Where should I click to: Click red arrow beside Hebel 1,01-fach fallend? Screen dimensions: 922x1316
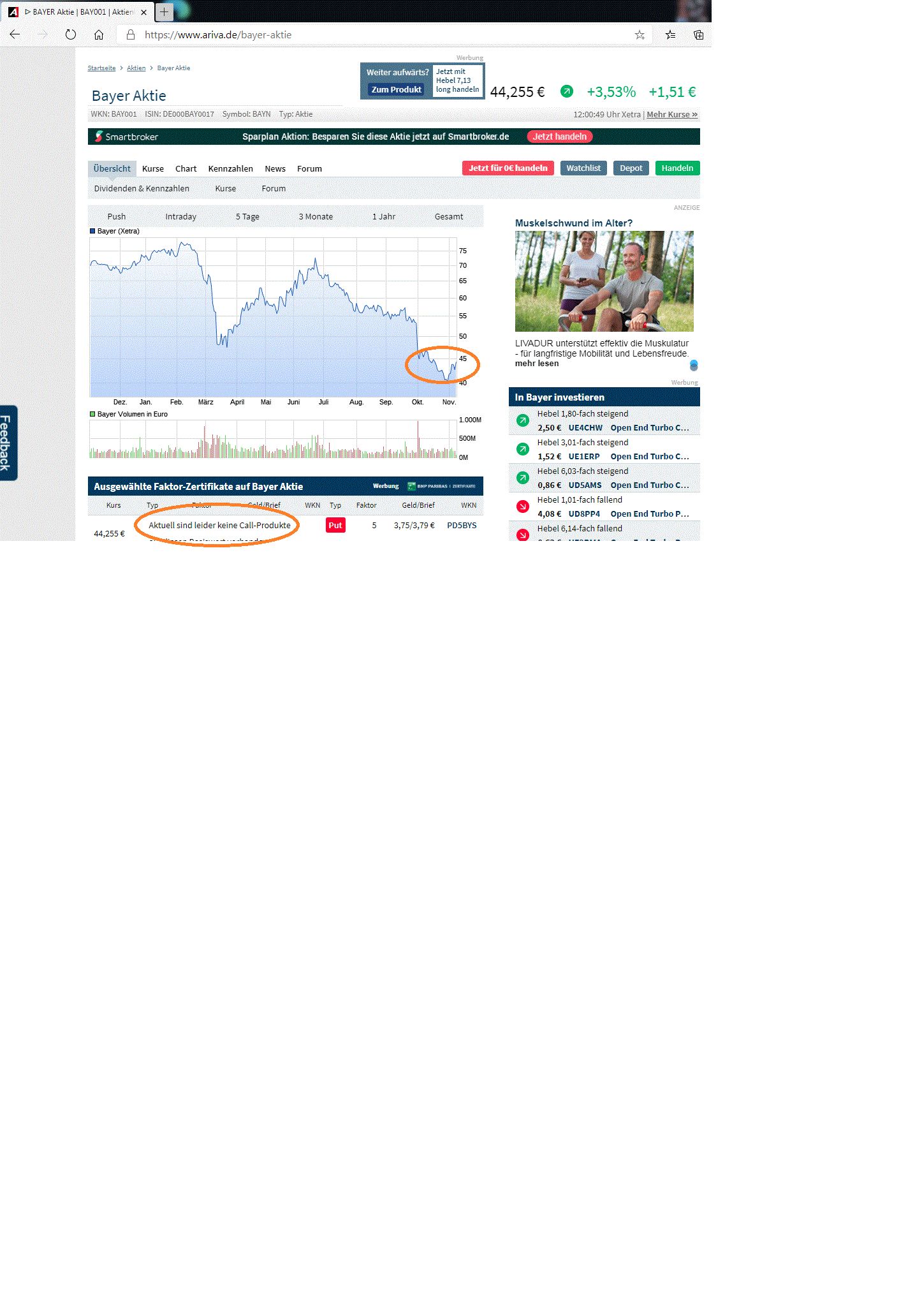(523, 506)
